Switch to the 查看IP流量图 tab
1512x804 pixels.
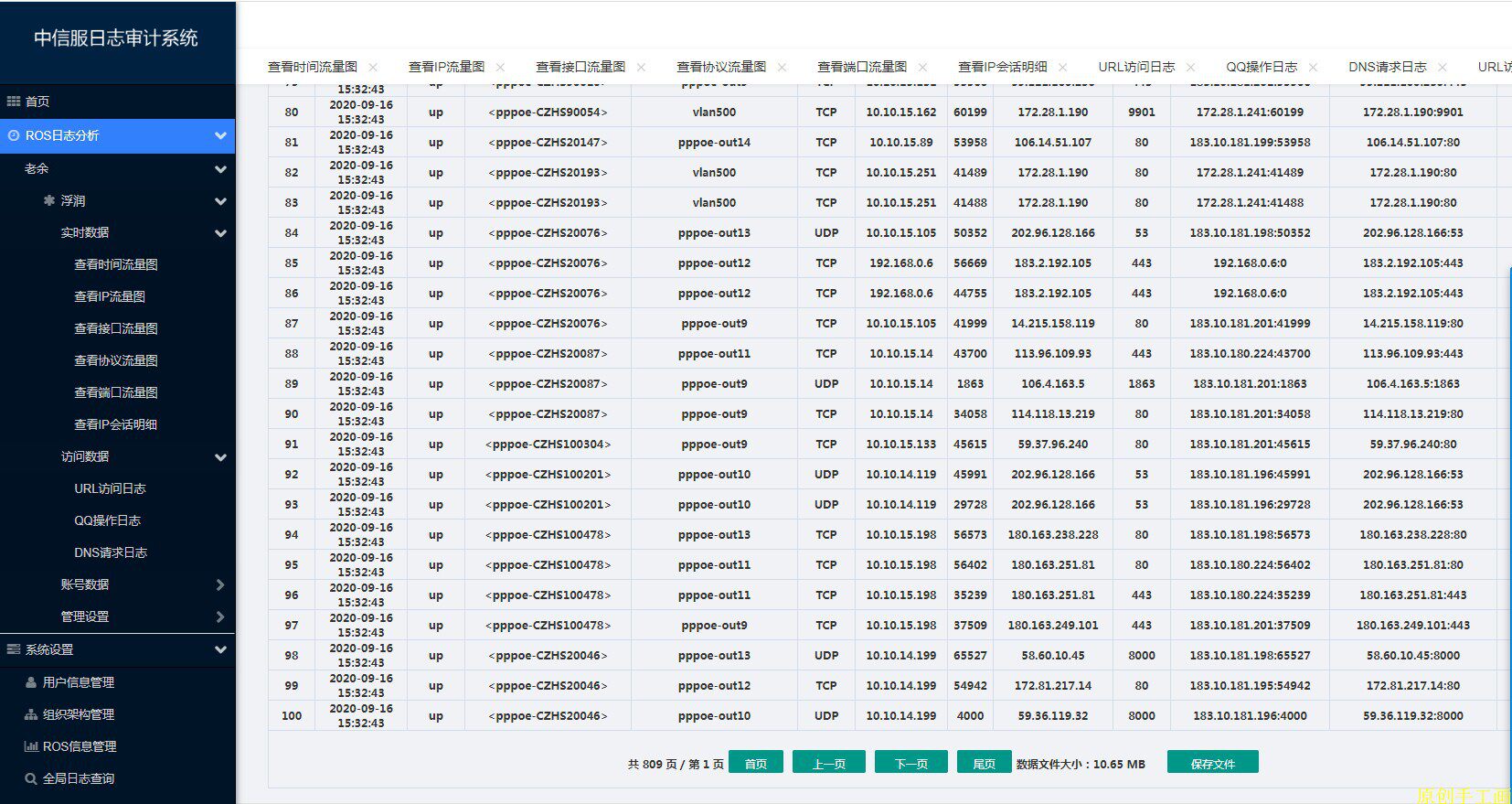pyautogui.click(x=446, y=67)
